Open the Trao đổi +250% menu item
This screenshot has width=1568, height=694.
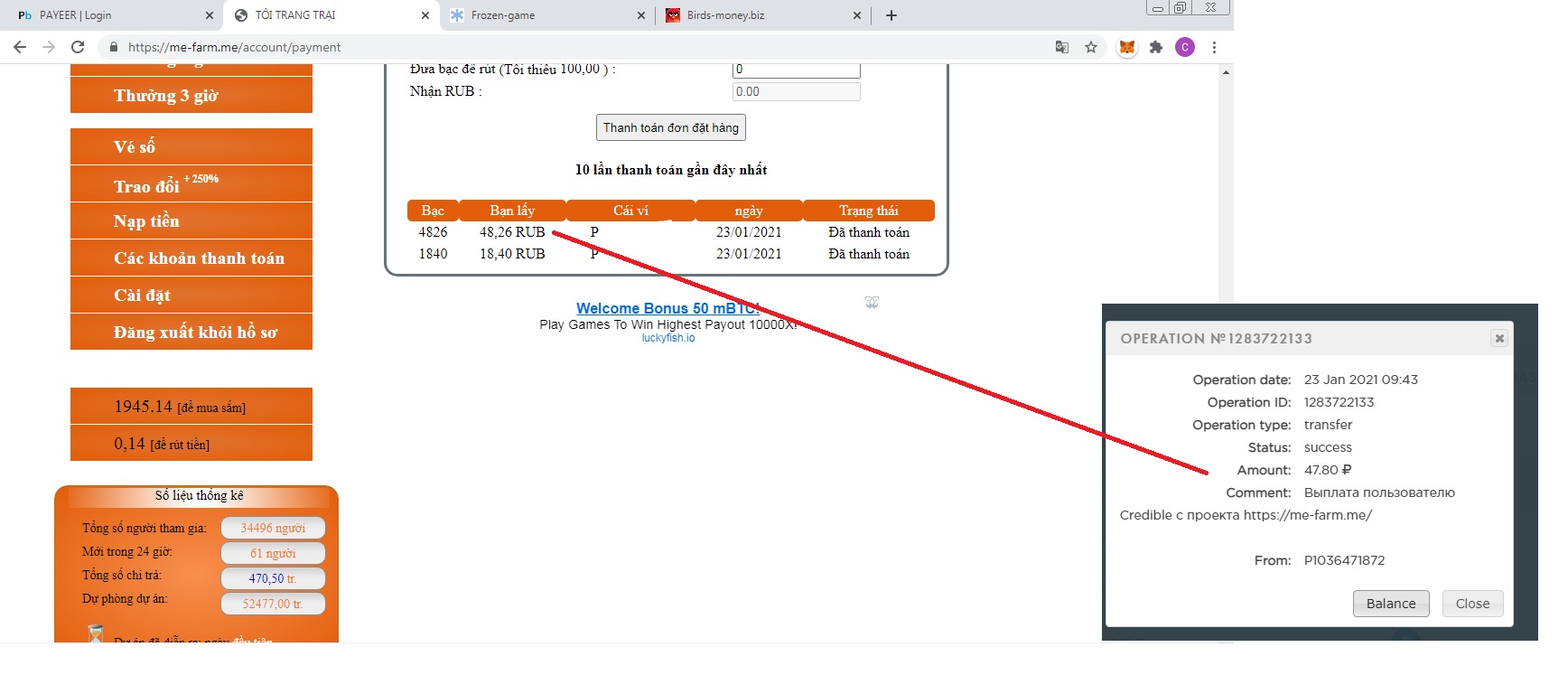point(191,184)
